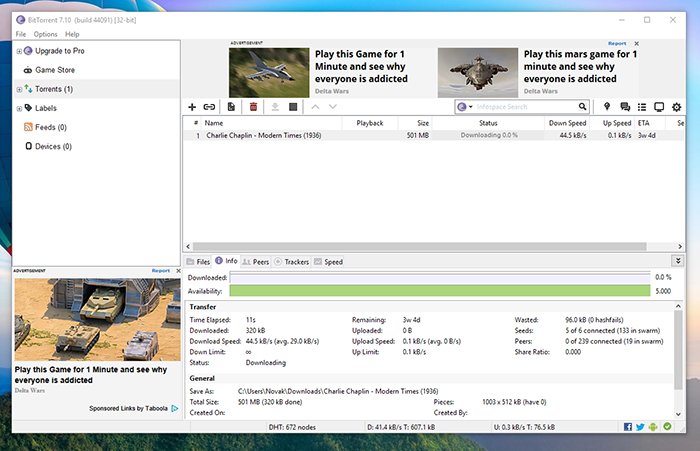
Task: Click the chat bubbles toolbar icon
Action: [625, 107]
